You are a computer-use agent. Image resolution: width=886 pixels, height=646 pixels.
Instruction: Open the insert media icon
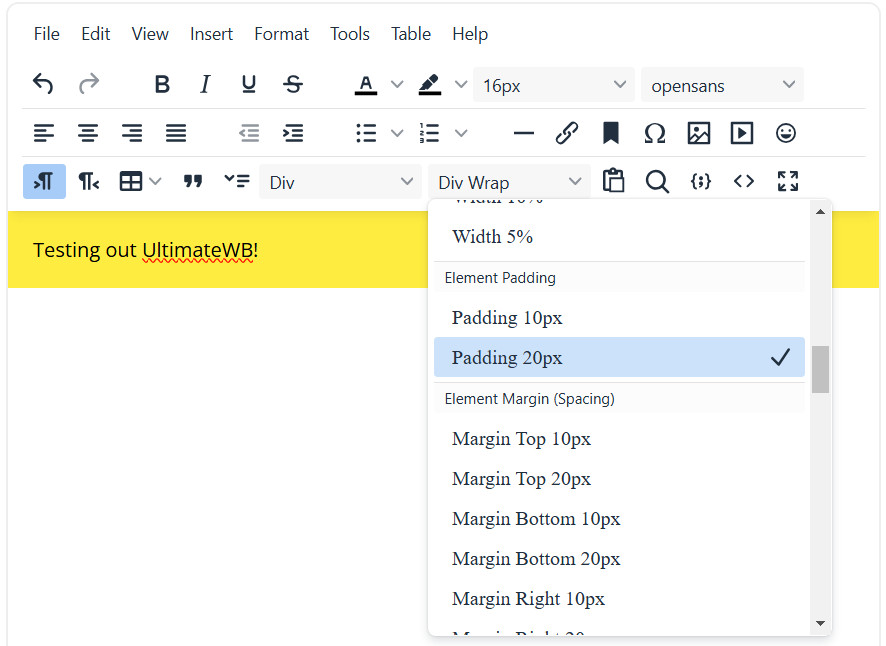coord(742,133)
